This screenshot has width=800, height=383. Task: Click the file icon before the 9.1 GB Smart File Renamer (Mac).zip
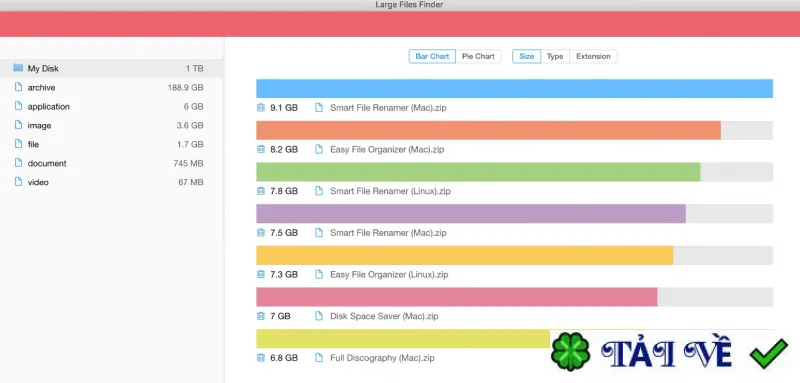pos(319,108)
